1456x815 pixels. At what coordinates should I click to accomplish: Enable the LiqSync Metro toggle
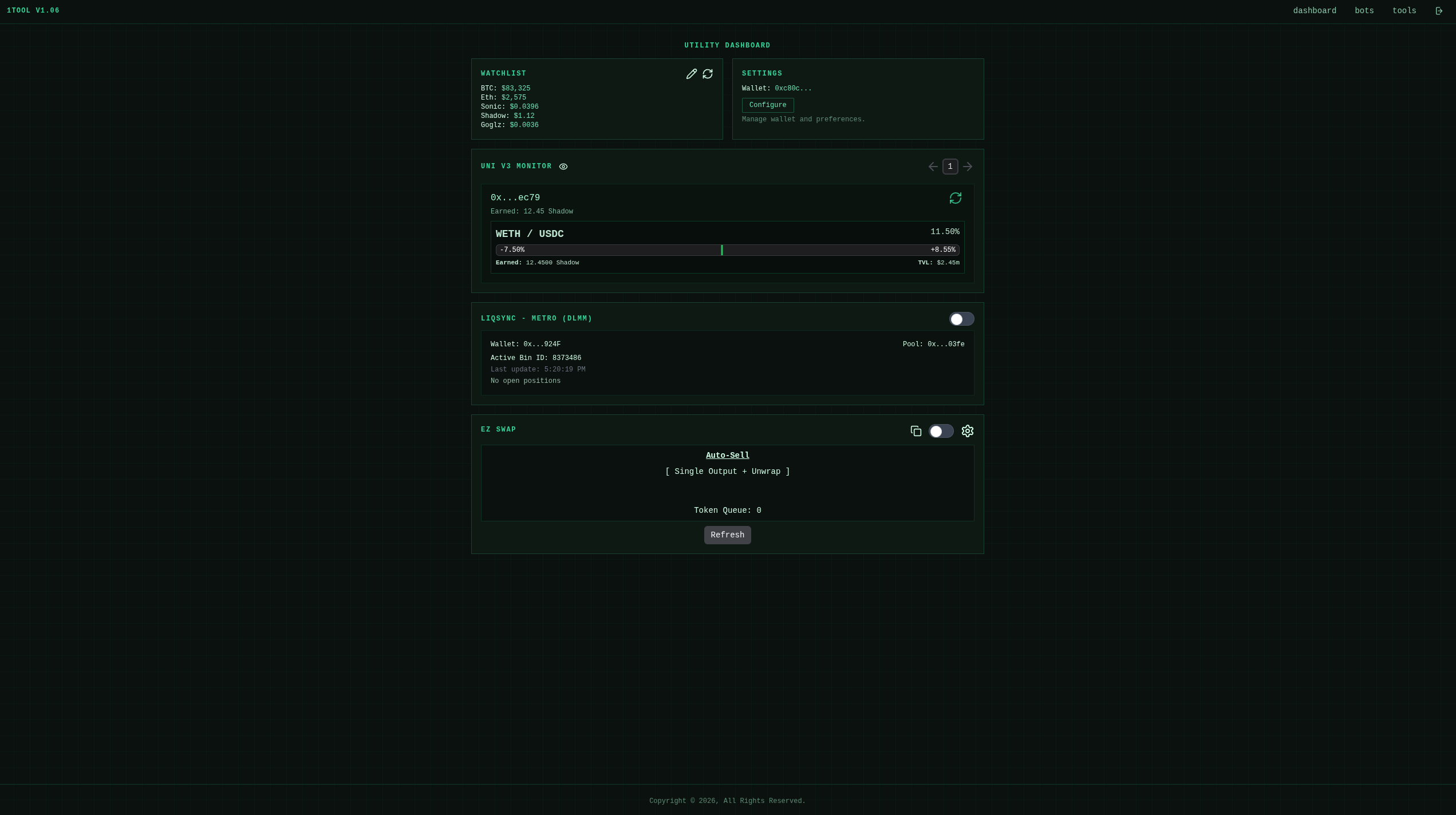coord(962,319)
